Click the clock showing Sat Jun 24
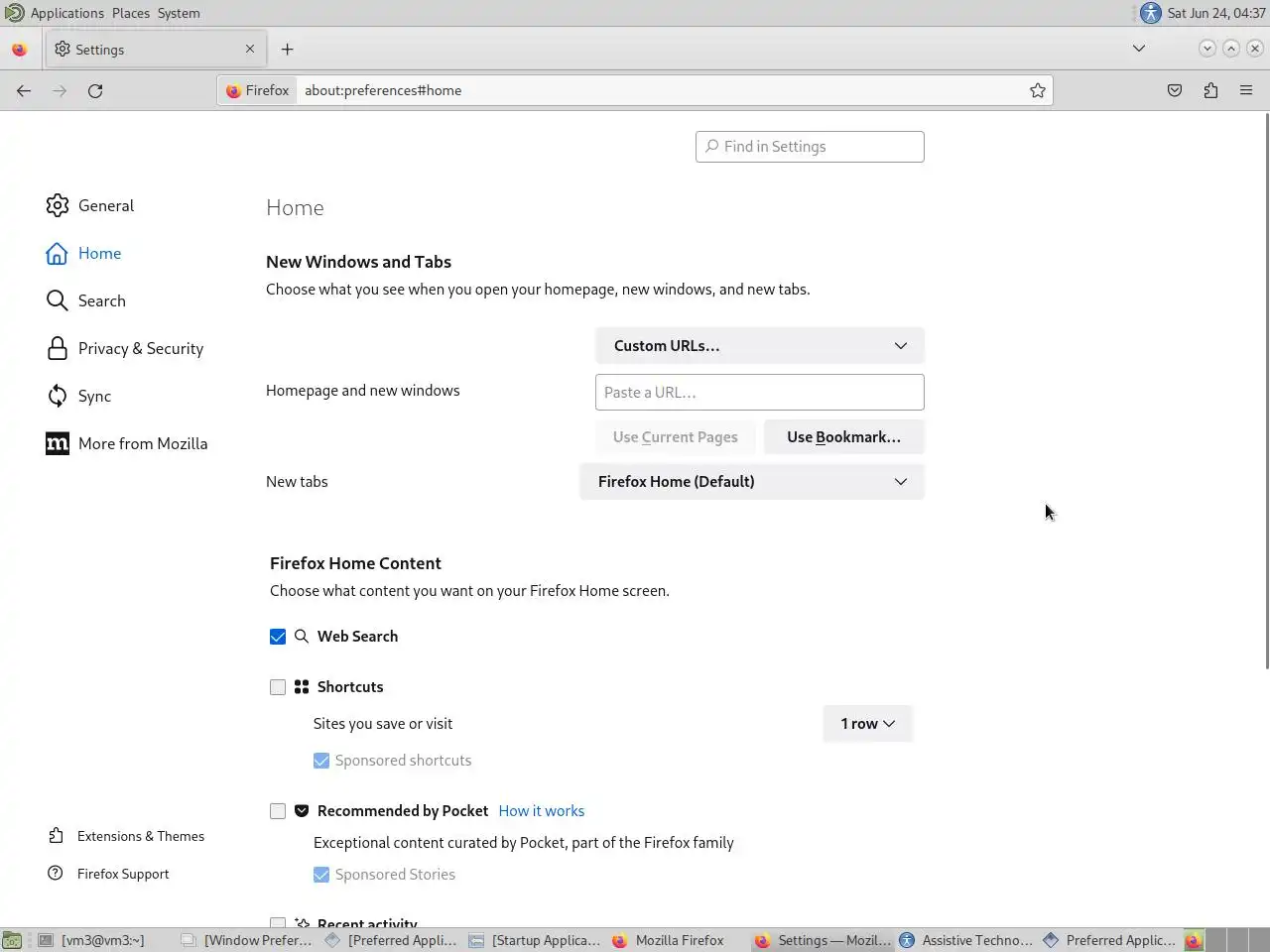This screenshot has height=952, width=1270. 1216,13
